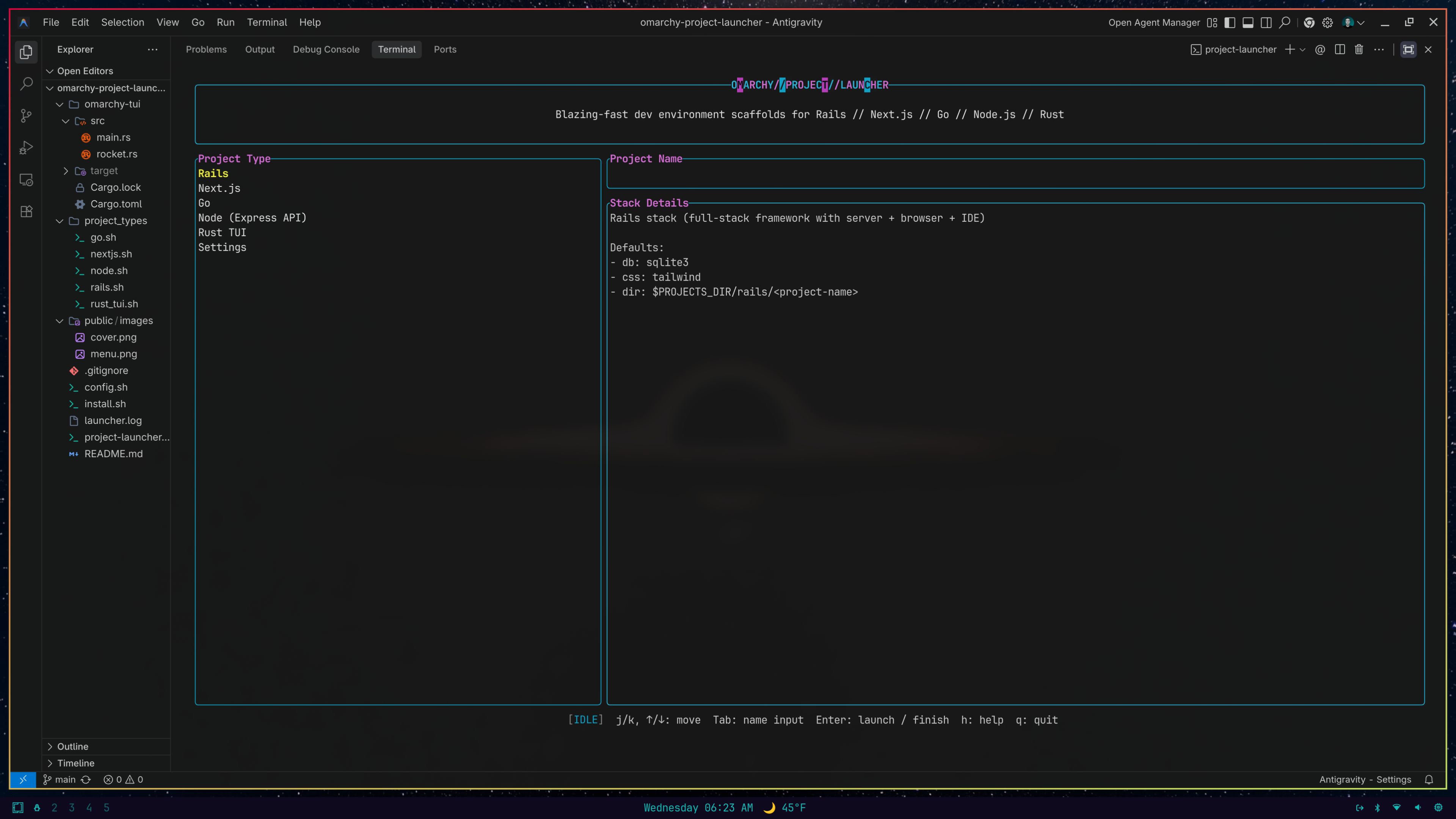The height and width of the screenshot is (819, 1456).
Task: Kill terminal with trash icon
Action: tap(1359, 50)
